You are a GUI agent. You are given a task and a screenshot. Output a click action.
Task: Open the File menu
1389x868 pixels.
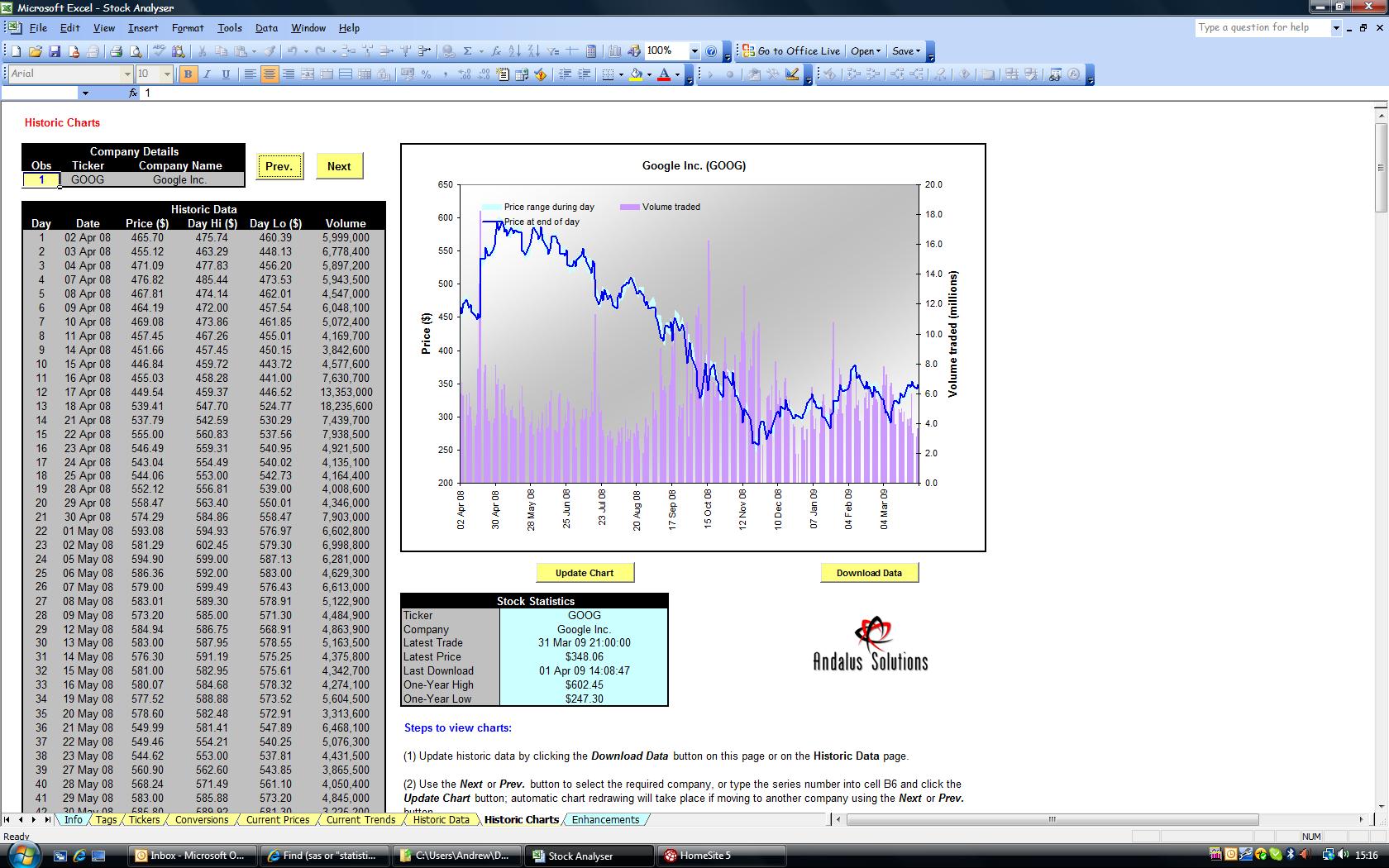tap(38, 28)
